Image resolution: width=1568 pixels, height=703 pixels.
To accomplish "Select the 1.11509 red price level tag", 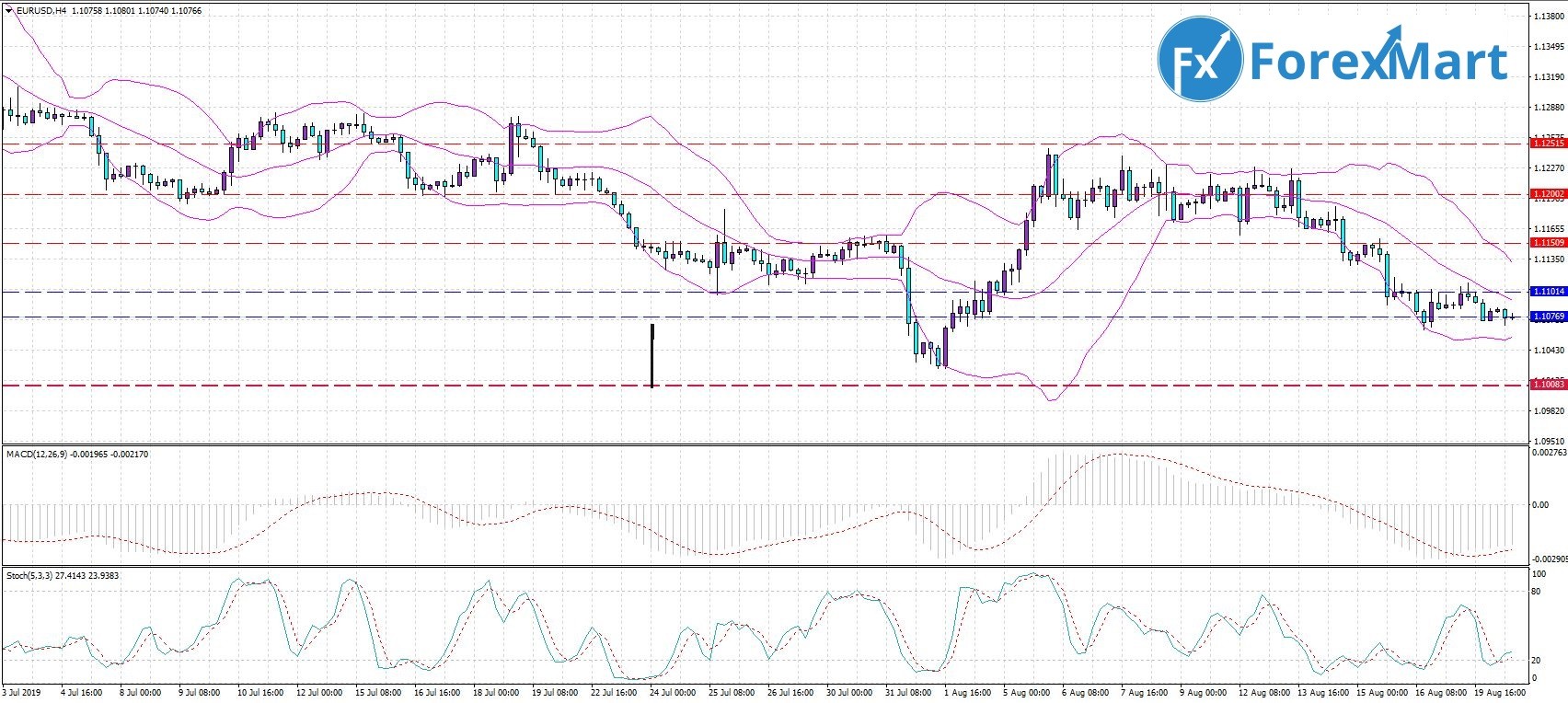I will point(1547,243).
